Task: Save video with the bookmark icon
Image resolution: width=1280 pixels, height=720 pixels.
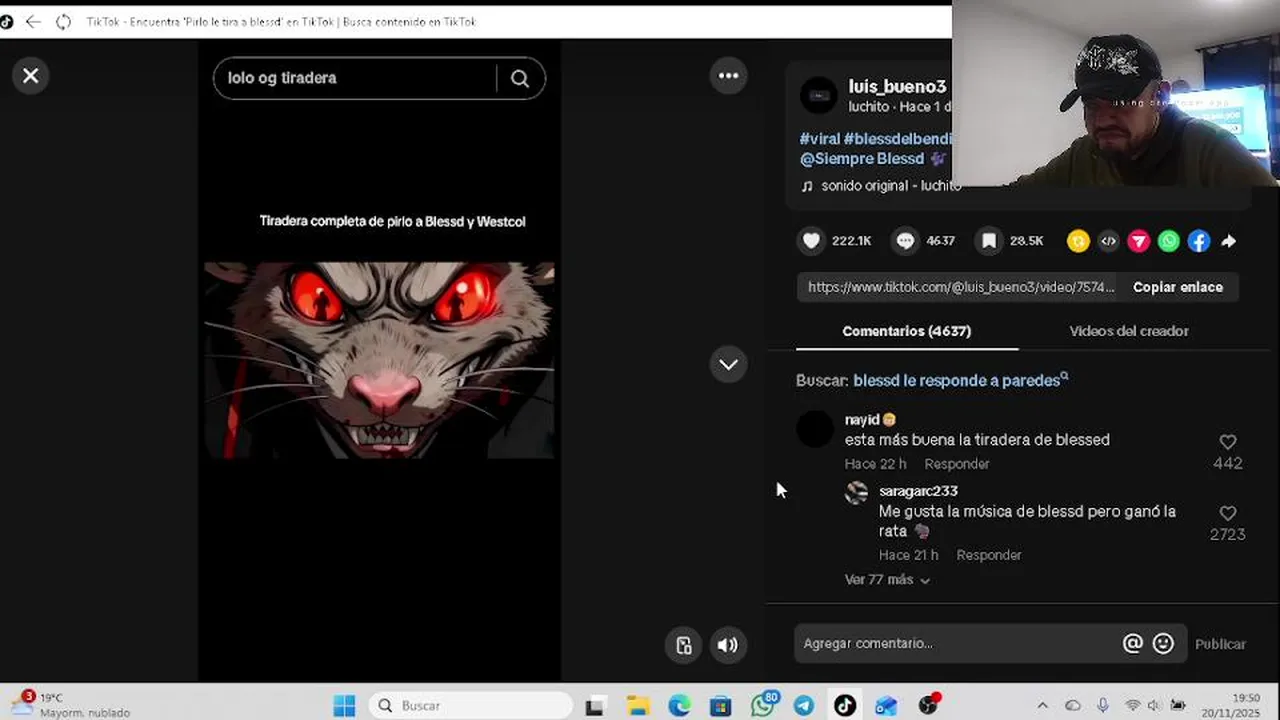Action: pos(989,241)
